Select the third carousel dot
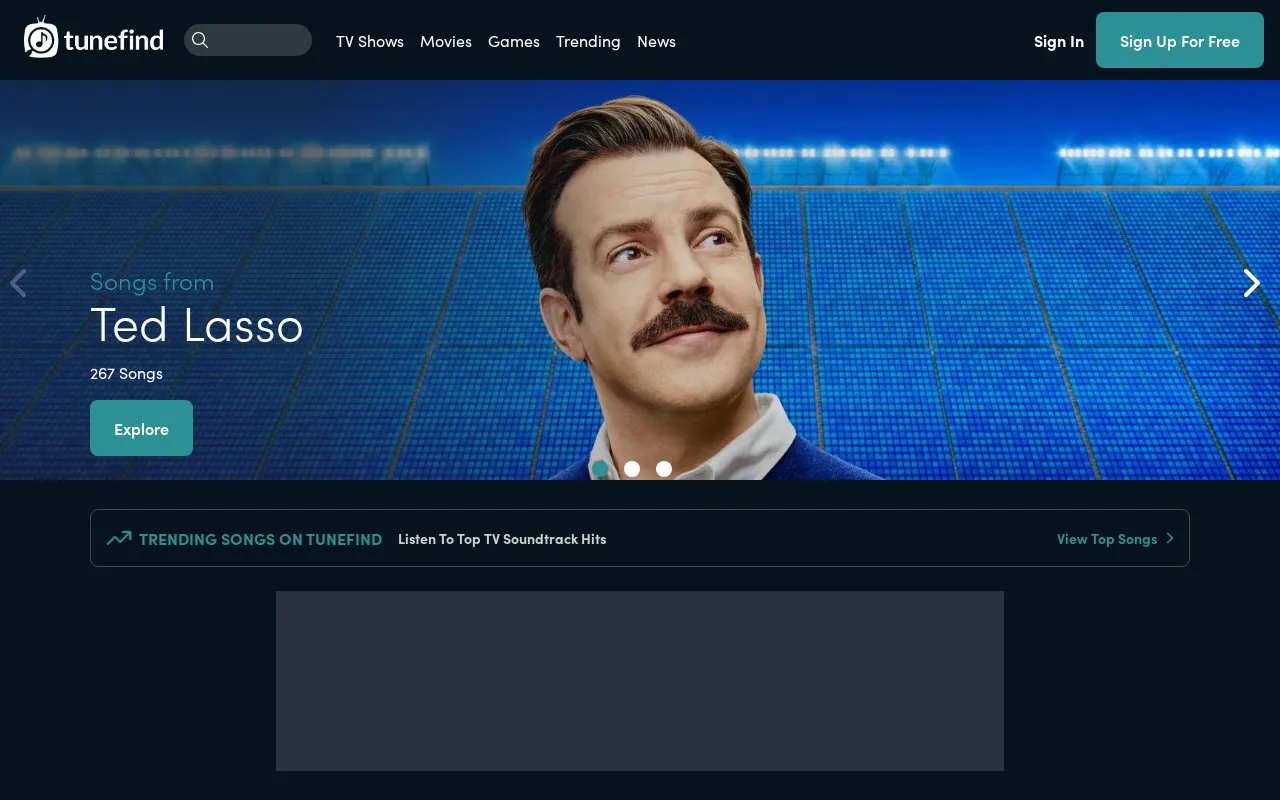Image resolution: width=1280 pixels, height=800 pixels. pyautogui.click(x=664, y=469)
